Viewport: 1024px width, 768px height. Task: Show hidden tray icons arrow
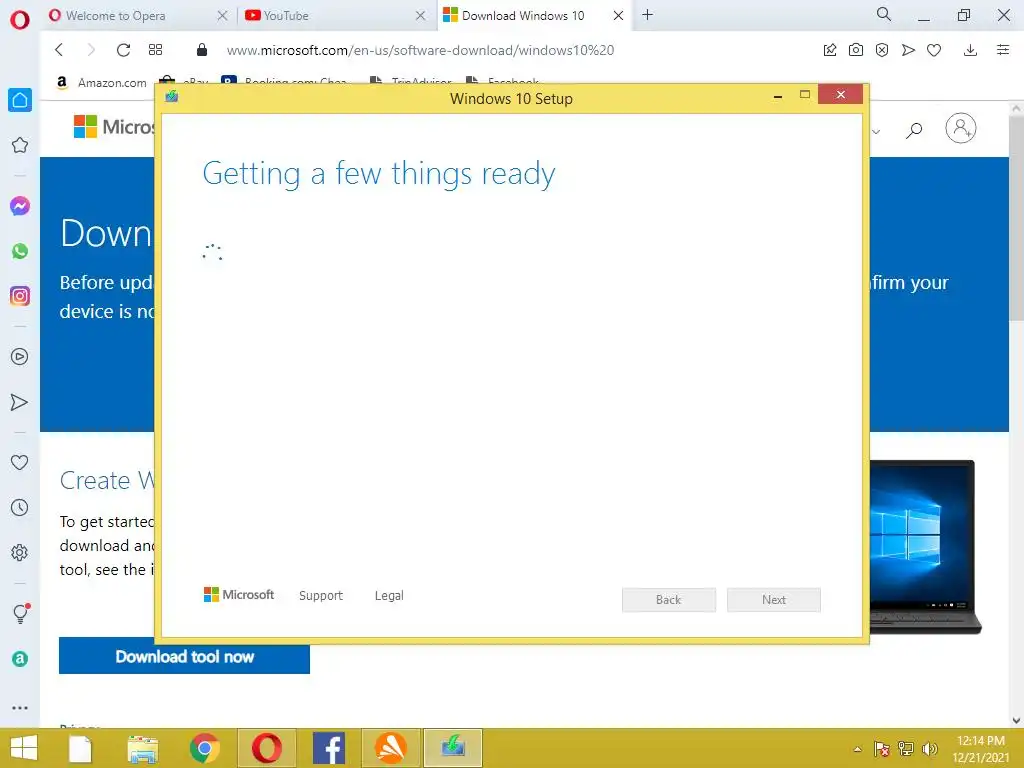point(857,749)
